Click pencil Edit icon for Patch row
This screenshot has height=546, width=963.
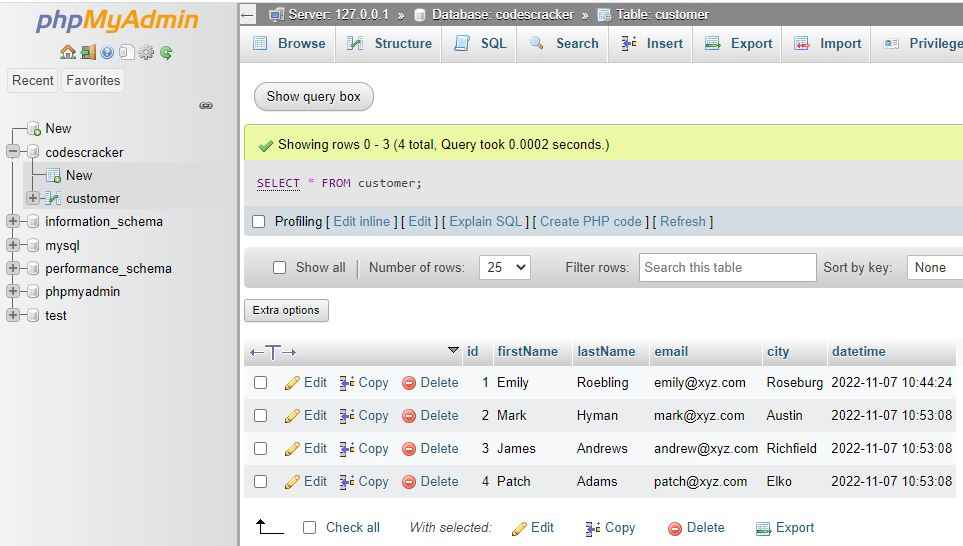292,483
